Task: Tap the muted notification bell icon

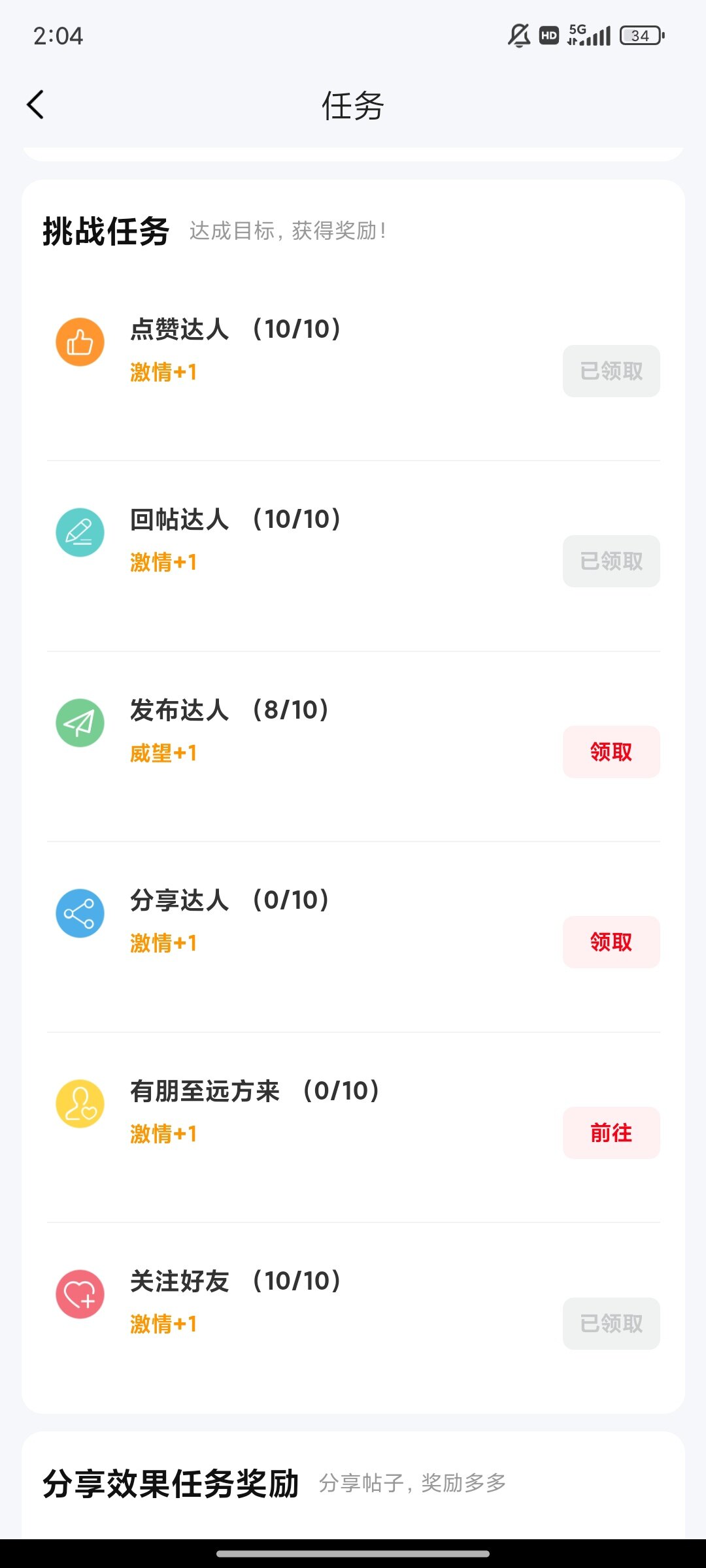Action: coord(519,35)
